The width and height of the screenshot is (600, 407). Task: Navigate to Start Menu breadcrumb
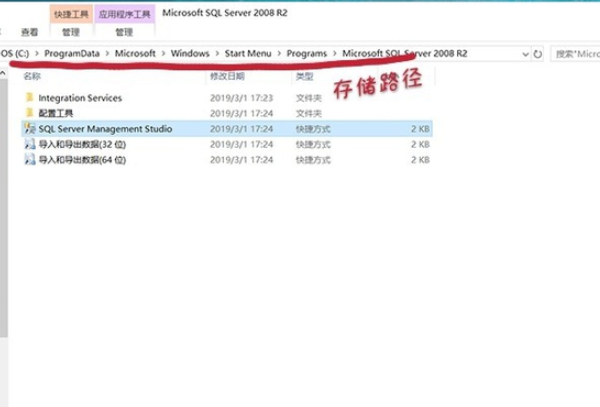pos(248,54)
